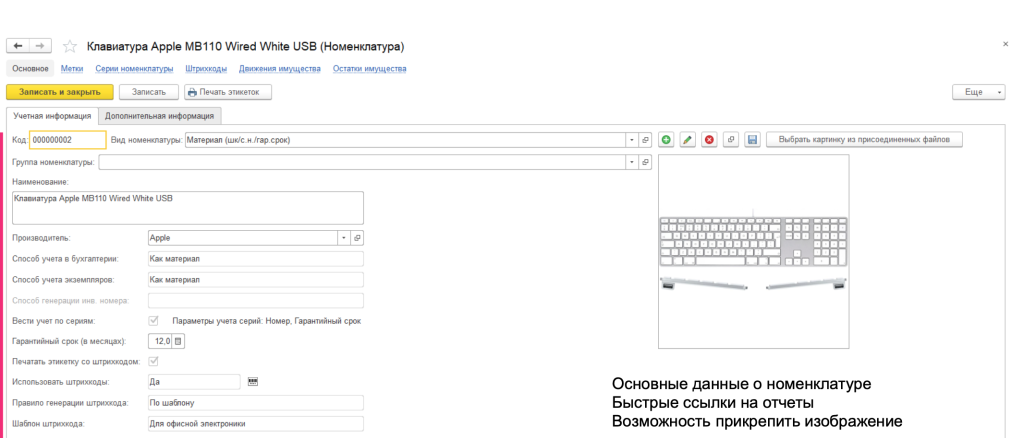Click the forward navigation arrow
The height and width of the screenshot is (438, 1024).
[x=41, y=46]
